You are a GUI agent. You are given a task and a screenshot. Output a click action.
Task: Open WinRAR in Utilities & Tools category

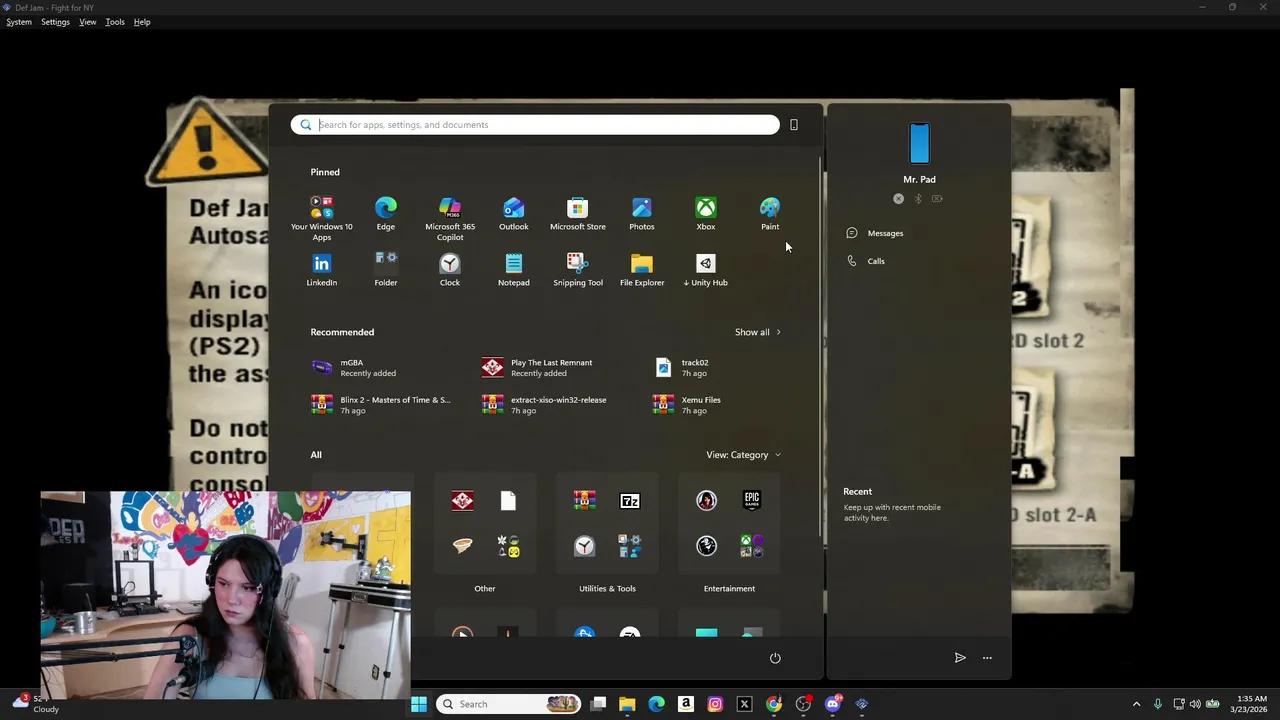coord(585,500)
